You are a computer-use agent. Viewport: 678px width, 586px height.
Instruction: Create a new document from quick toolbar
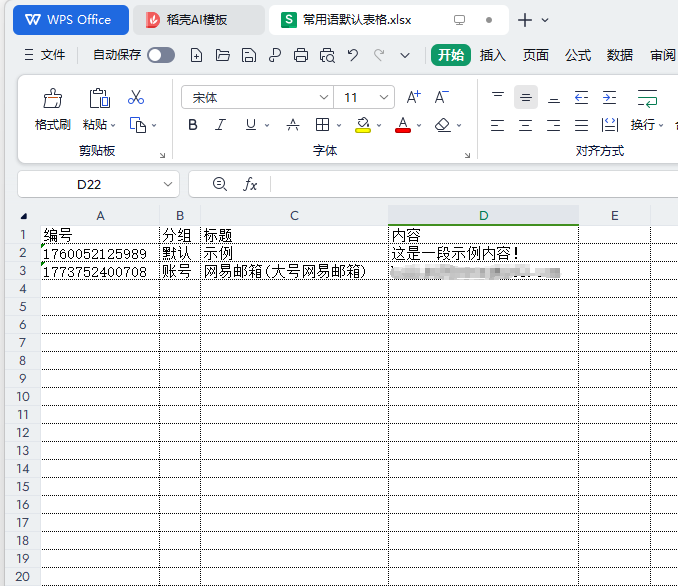pyautogui.click(x=196, y=55)
